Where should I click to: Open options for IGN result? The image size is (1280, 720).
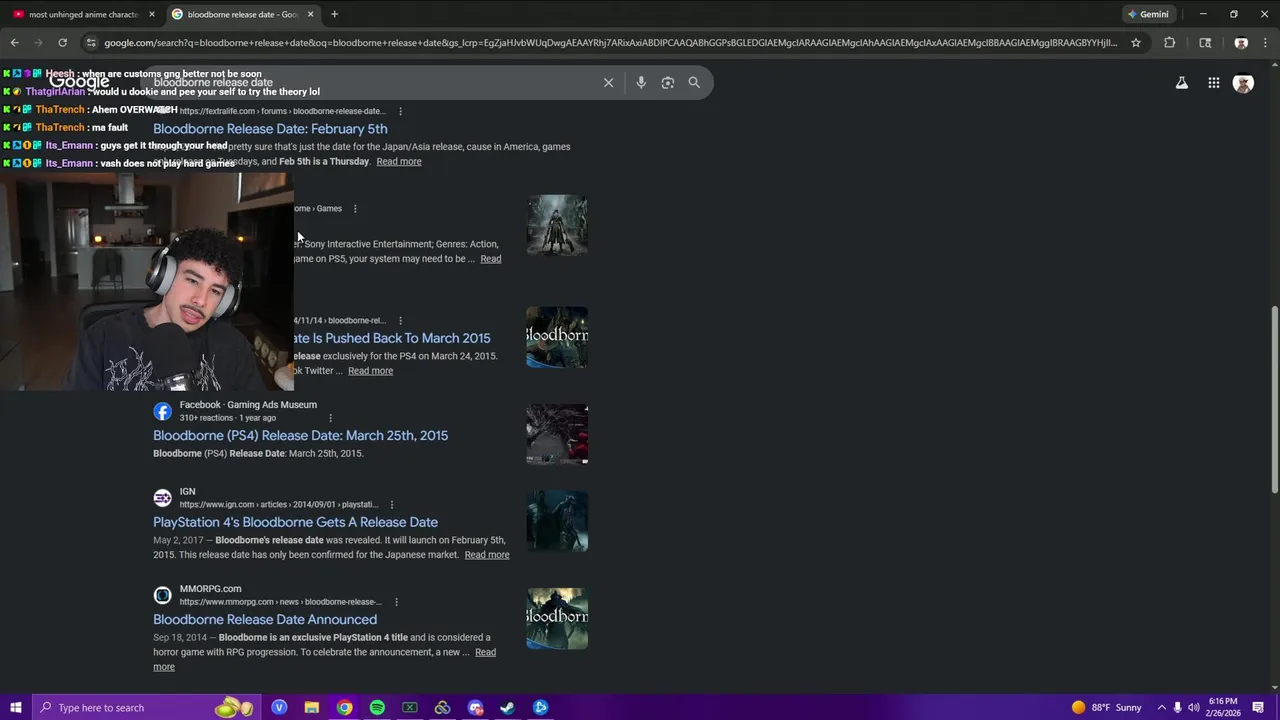(392, 505)
